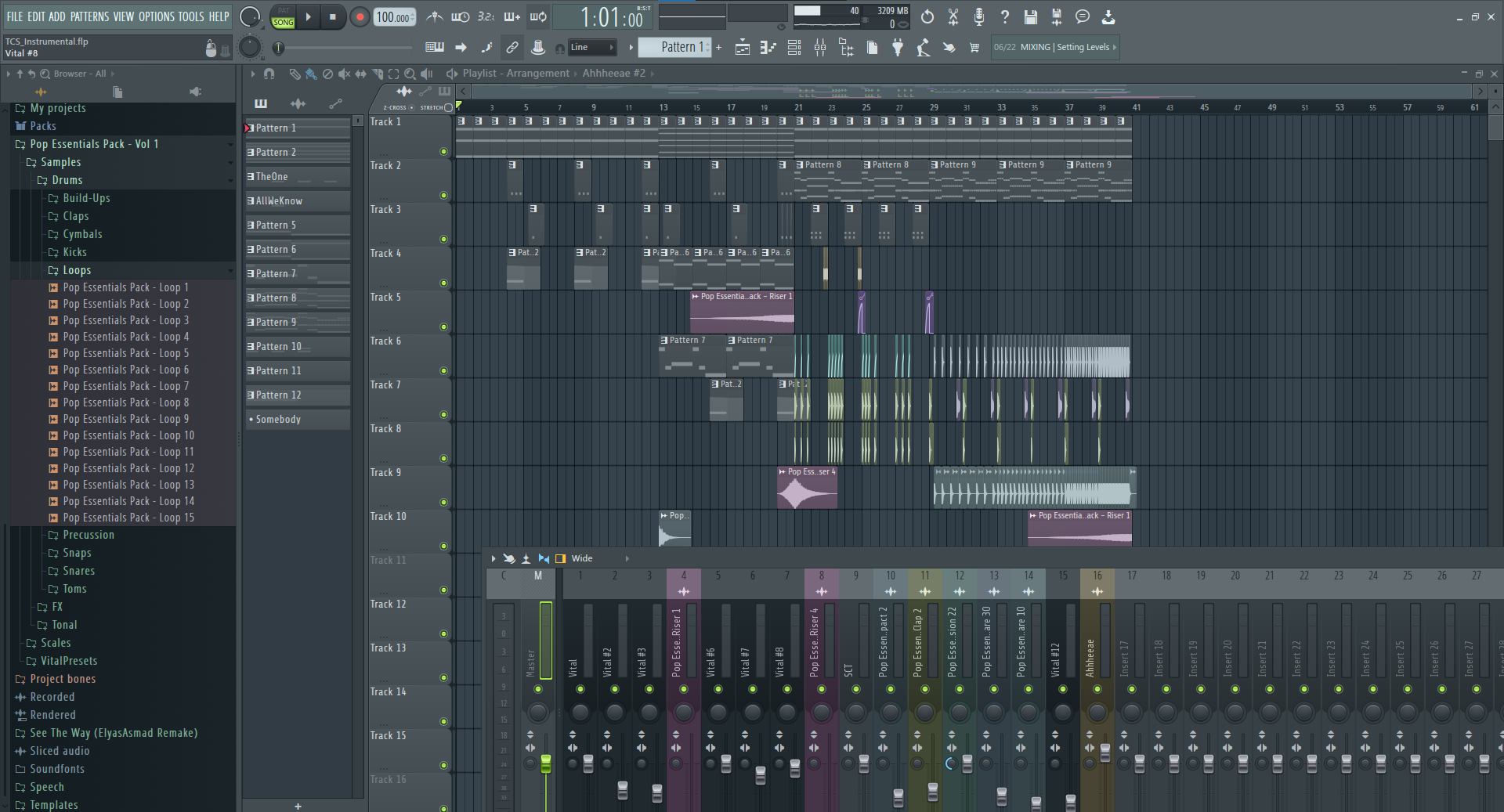Click the save project icon
This screenshot has width=1504, height=812.
pyautogui.click(x=1031, y=16)
